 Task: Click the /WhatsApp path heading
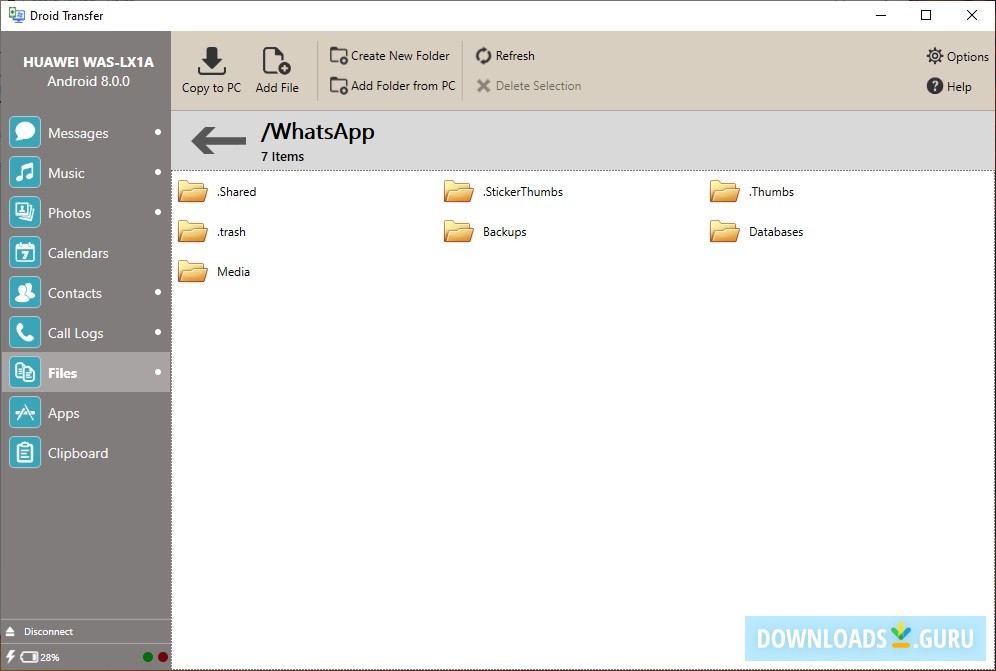pyautogui.click(x=318, y=132)
